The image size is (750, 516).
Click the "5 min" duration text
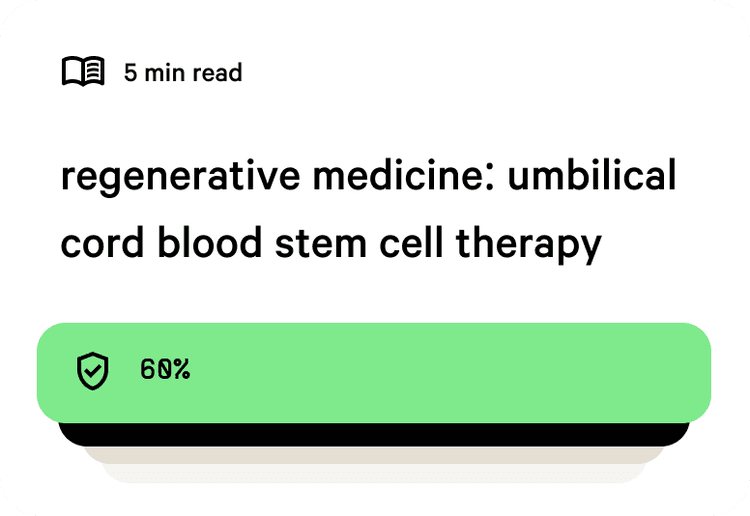coord(154,73)
